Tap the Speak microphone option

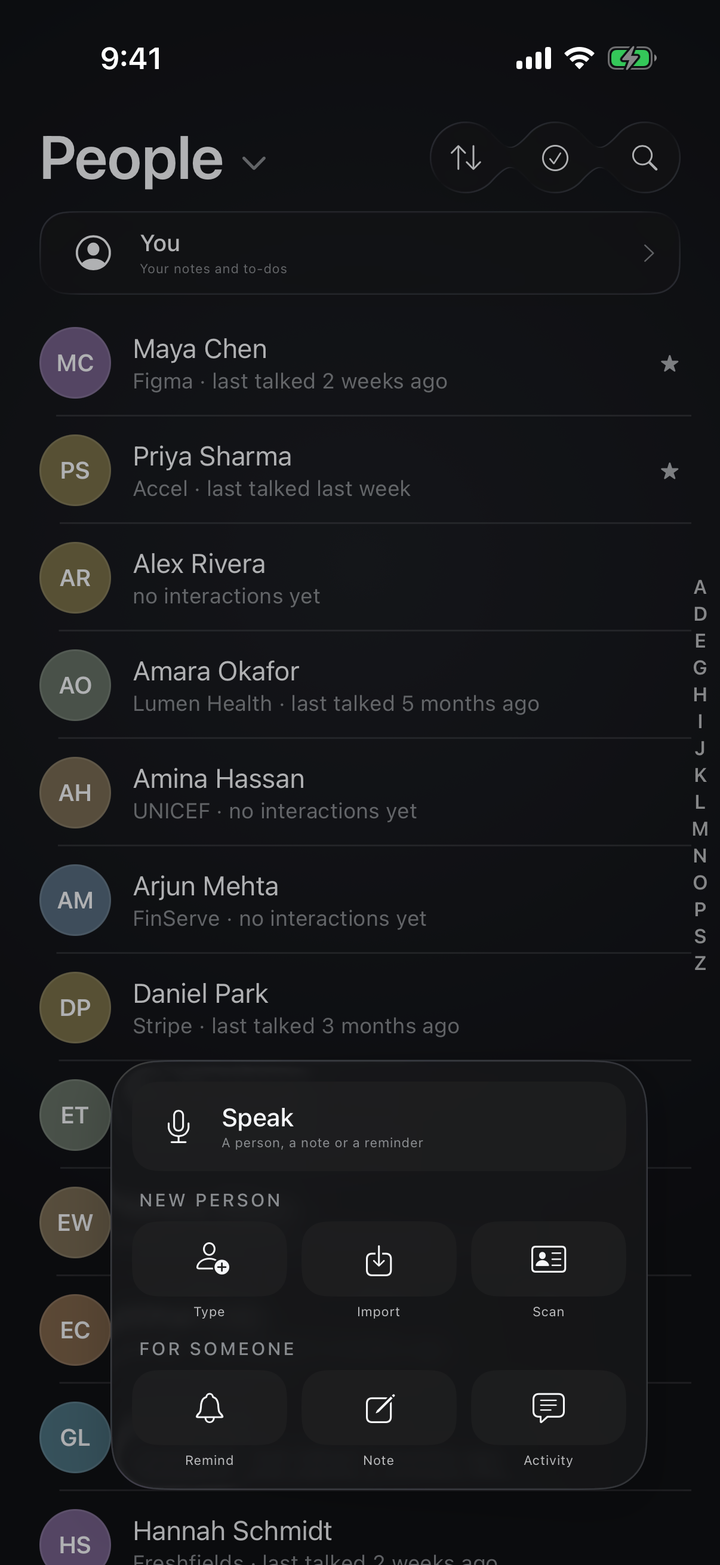pyautogui.click(x=379, y=1126)
